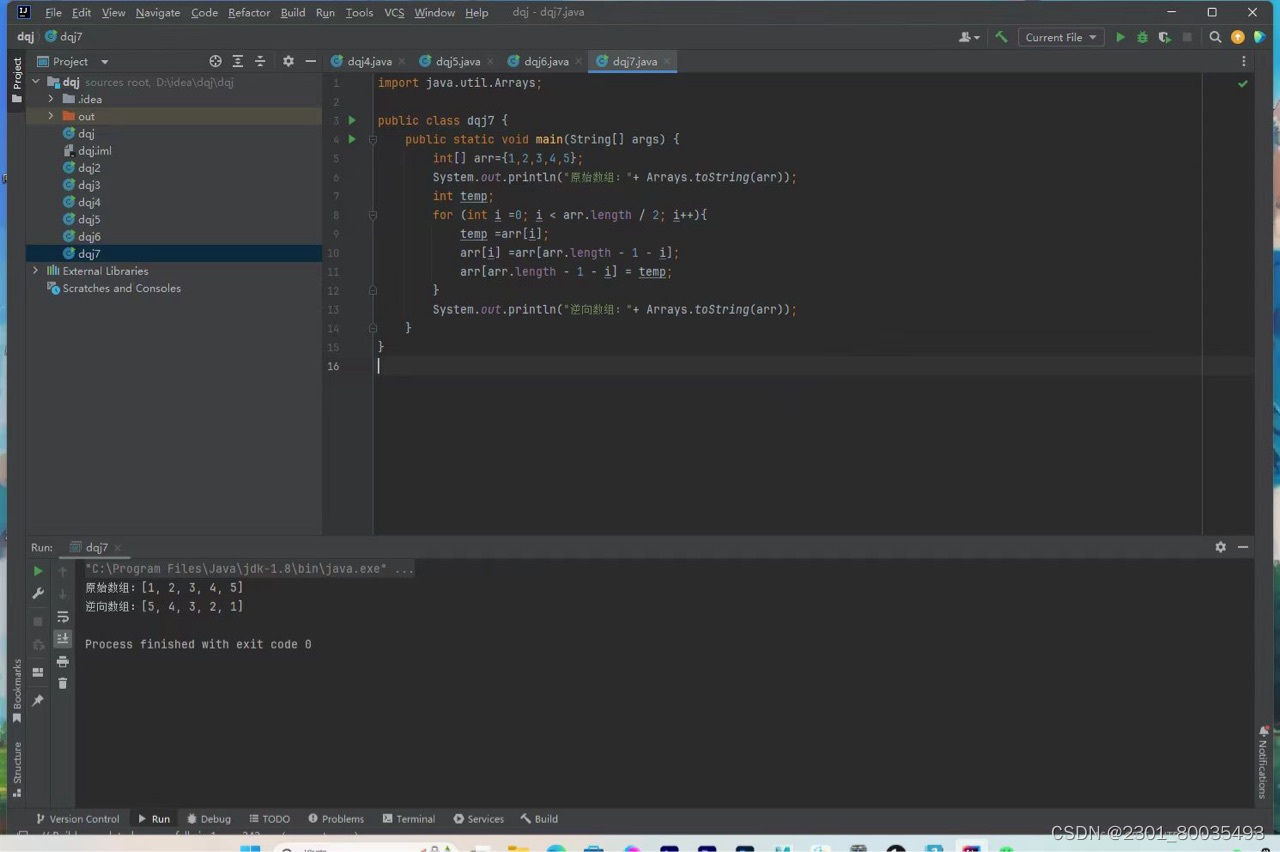Open the Navigate menu

click(158, 12)
